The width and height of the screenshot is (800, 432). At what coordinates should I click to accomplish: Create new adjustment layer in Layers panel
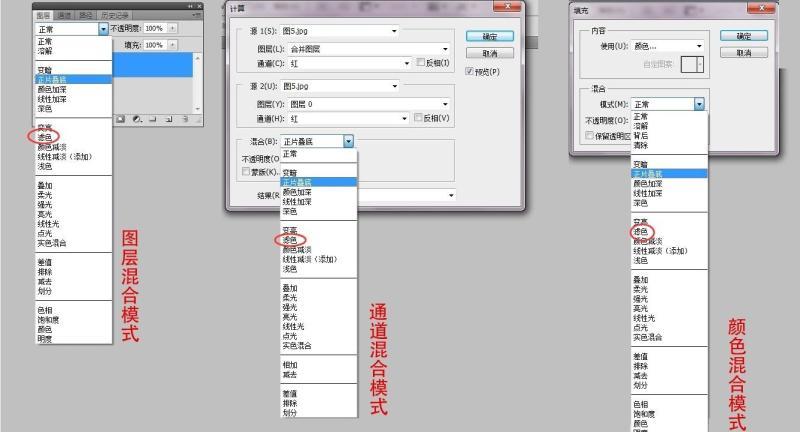pos(137,119)
